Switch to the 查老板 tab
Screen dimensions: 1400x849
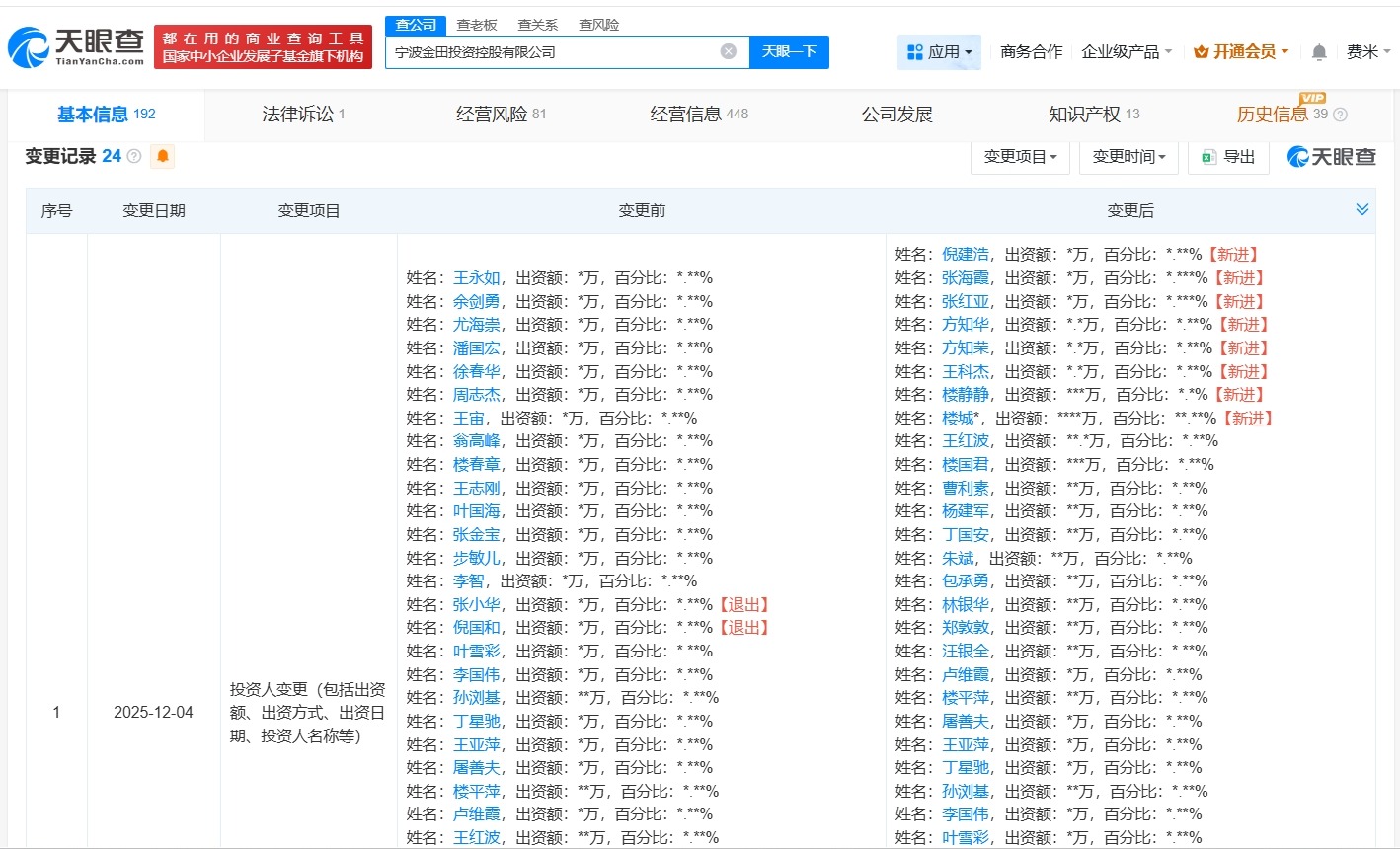tap(479, 24)
